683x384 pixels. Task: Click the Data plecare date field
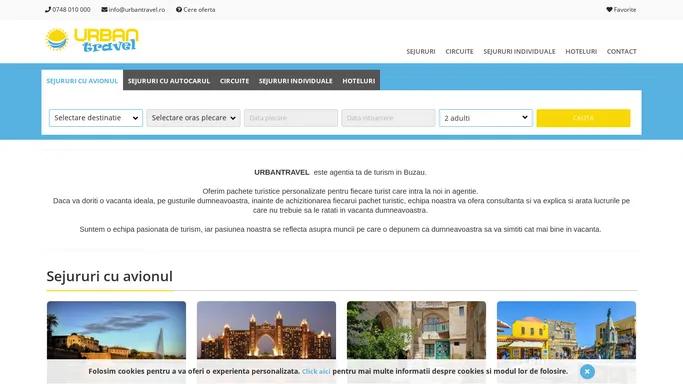click(291, 118)
